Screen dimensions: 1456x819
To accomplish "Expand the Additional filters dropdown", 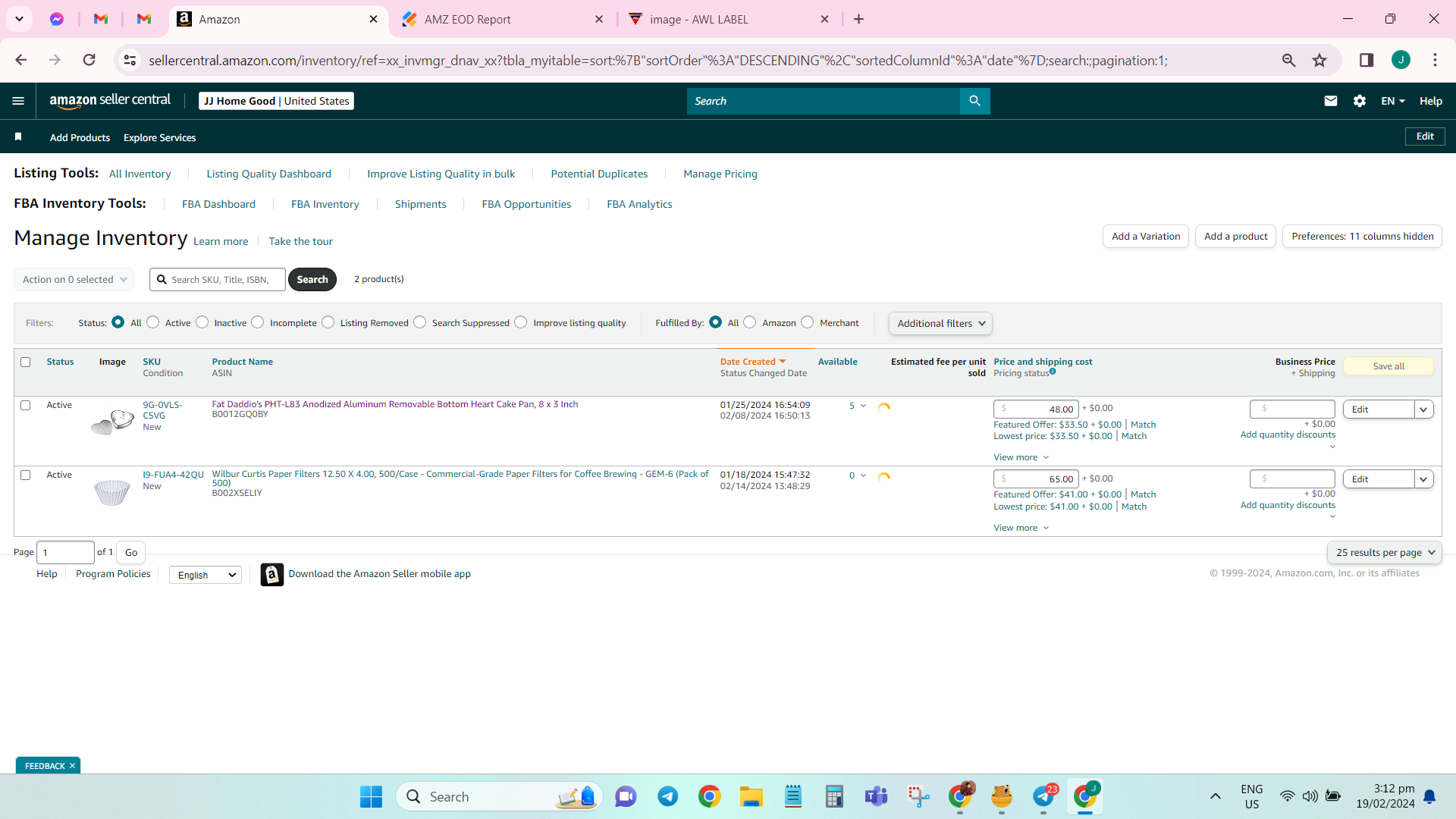I will [940, 323].
